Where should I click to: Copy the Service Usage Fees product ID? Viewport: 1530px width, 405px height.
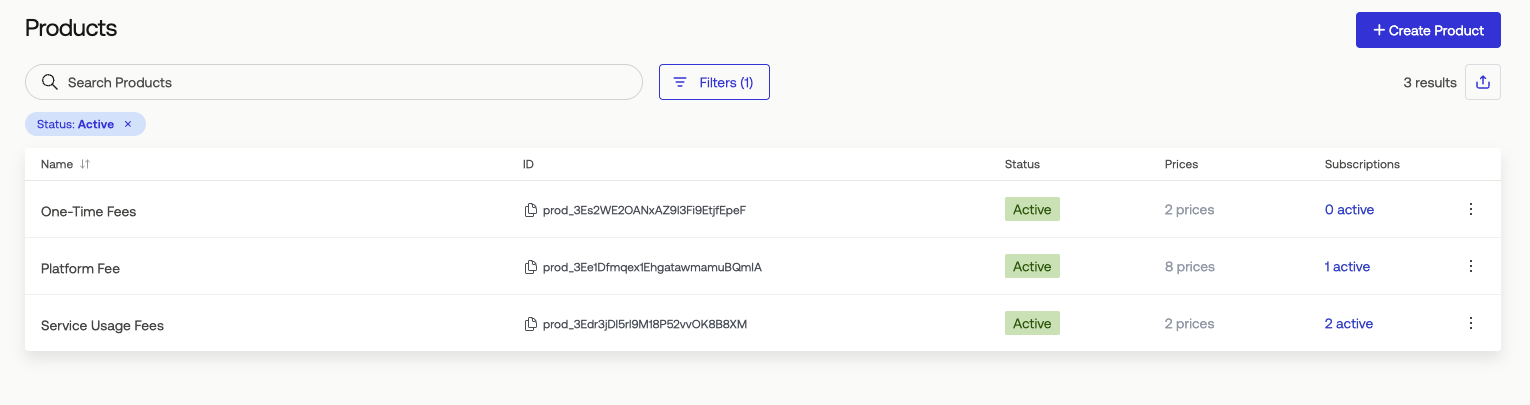(531, 324)
